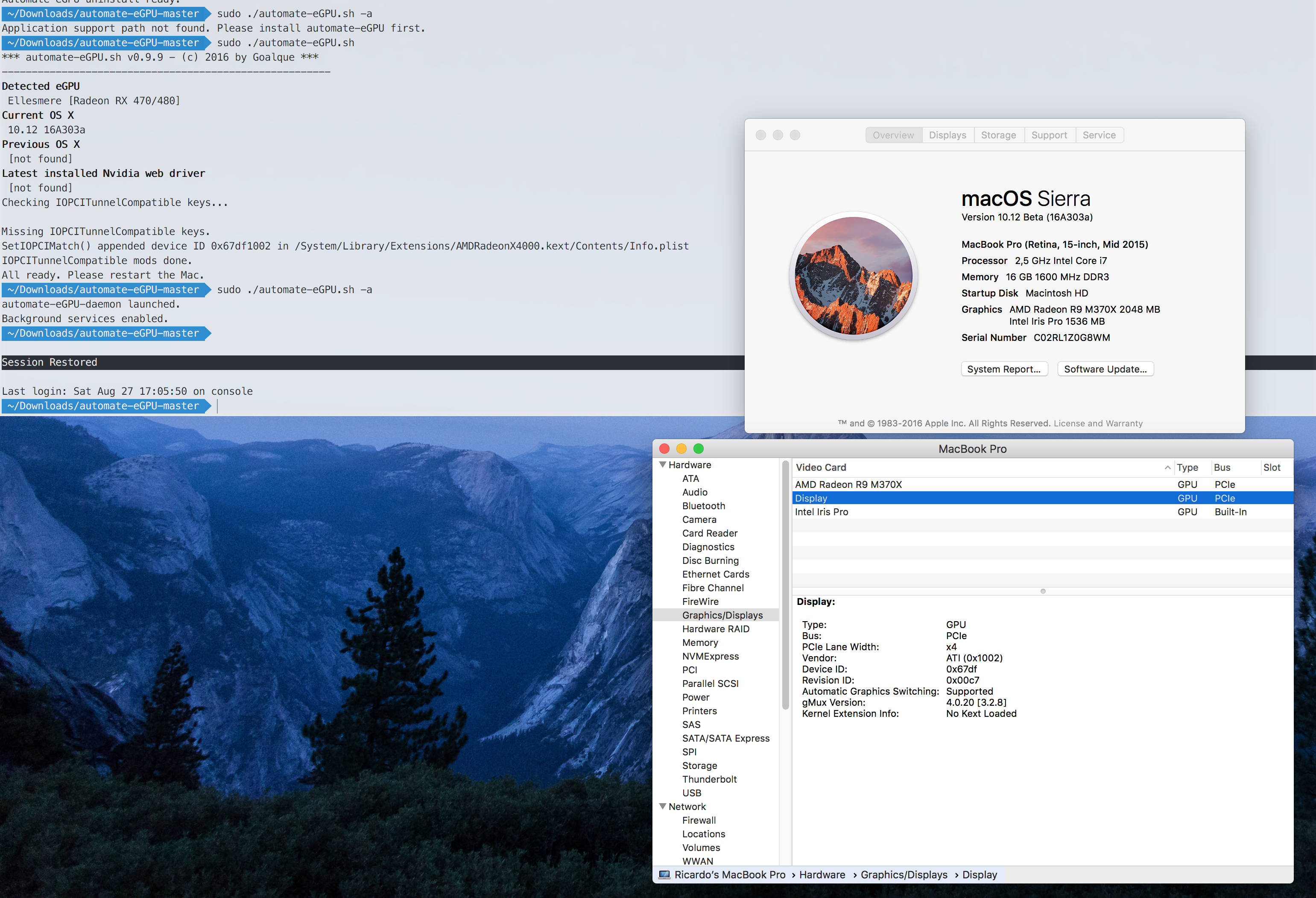
Task: Select SAS in the sidebar
Action: click(x=691, y=725)
